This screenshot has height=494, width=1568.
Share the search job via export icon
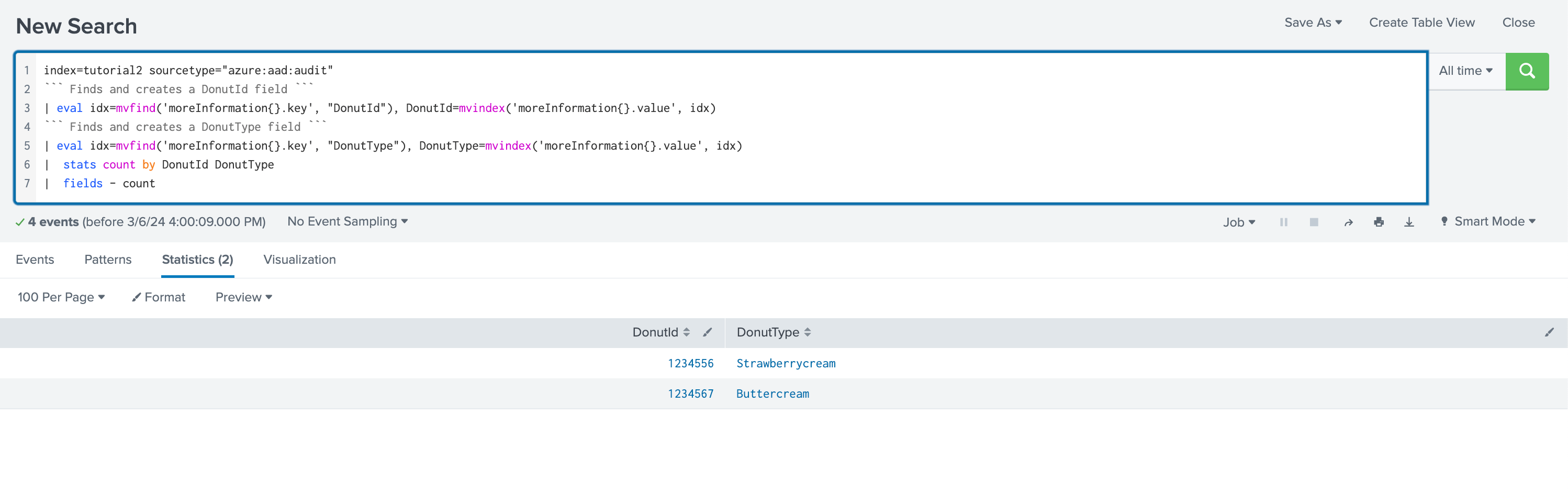(x=1348, y=221)
